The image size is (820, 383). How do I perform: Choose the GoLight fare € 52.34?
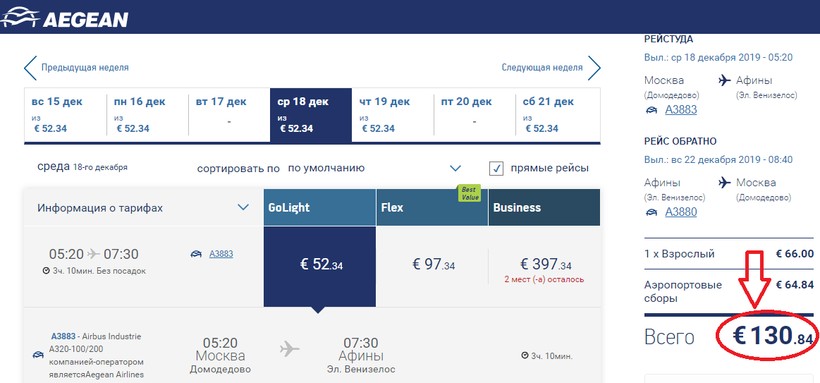[320, 267]
